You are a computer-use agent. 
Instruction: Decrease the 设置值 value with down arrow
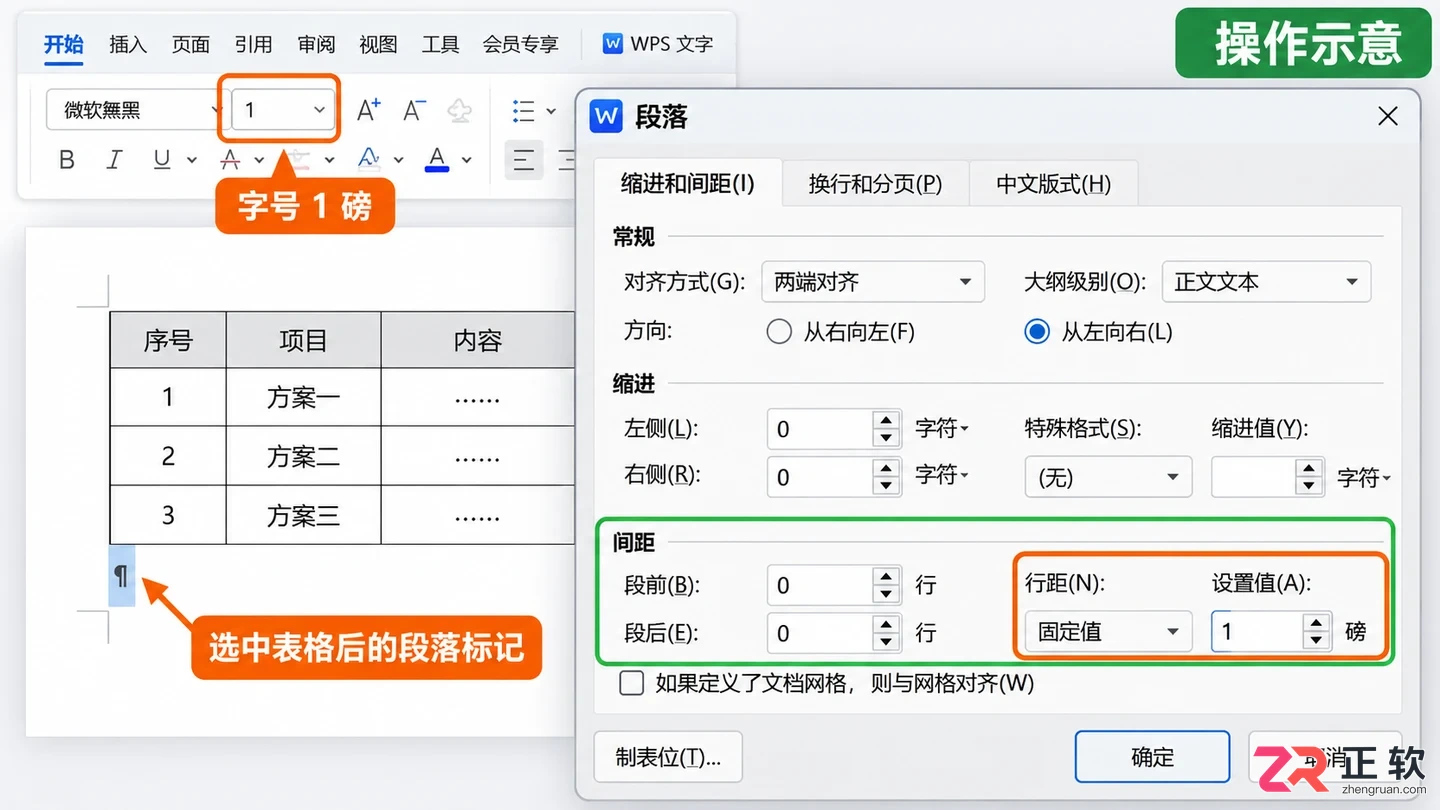coord(1316,641)
